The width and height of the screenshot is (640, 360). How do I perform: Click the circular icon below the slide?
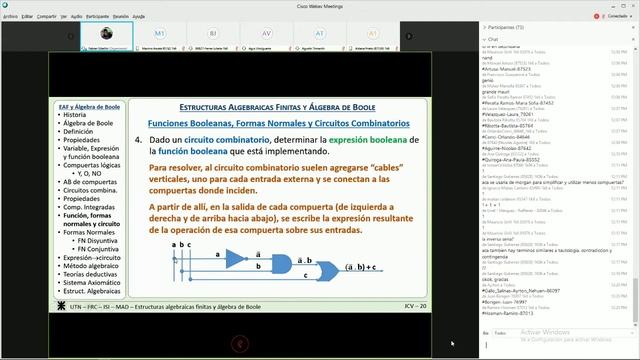[x=240, y=344]
